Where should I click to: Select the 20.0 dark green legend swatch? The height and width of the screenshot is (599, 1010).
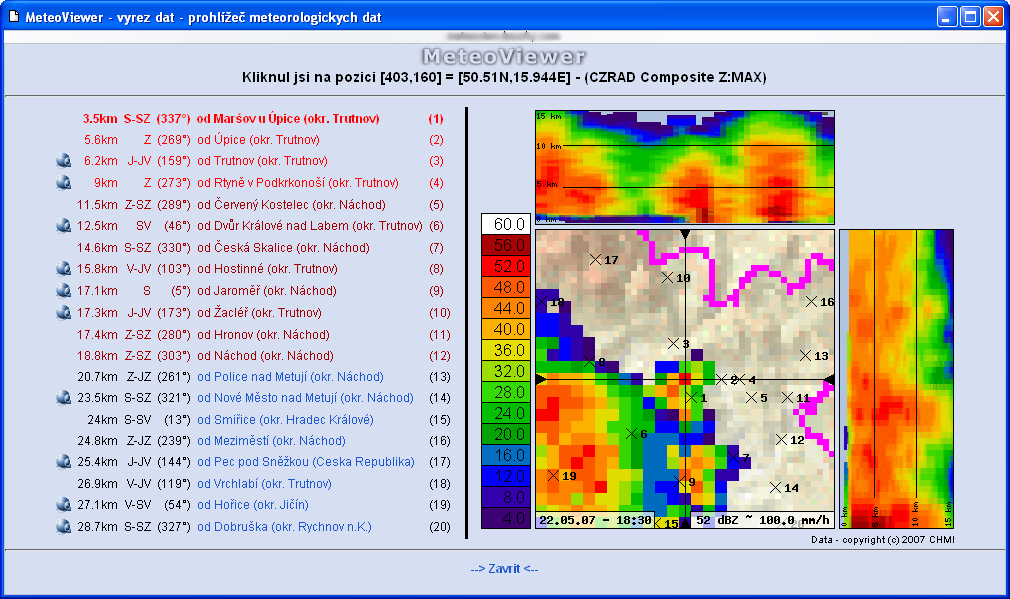(x=506, y=434)
